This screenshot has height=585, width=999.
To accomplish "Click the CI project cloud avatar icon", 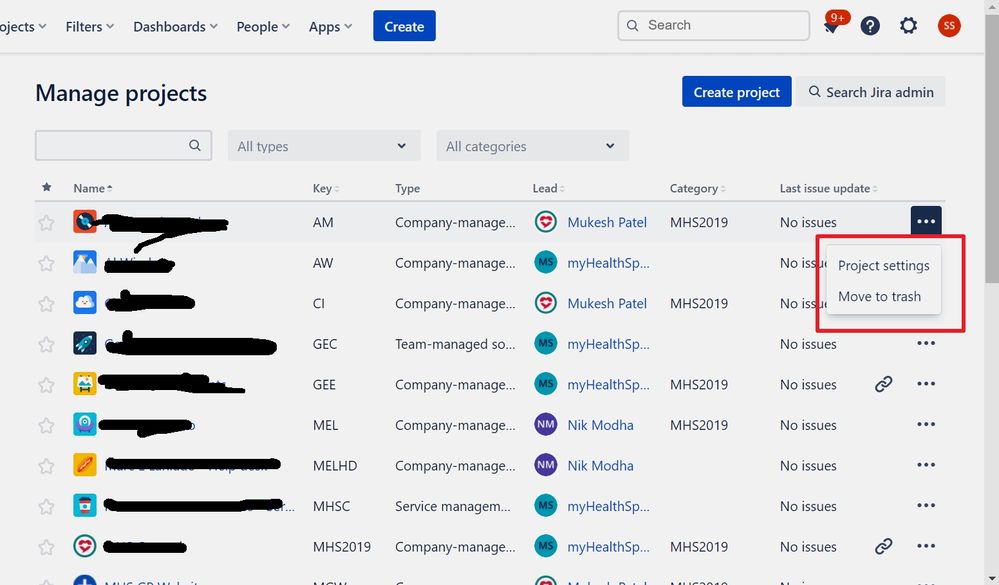I will 85,303.
